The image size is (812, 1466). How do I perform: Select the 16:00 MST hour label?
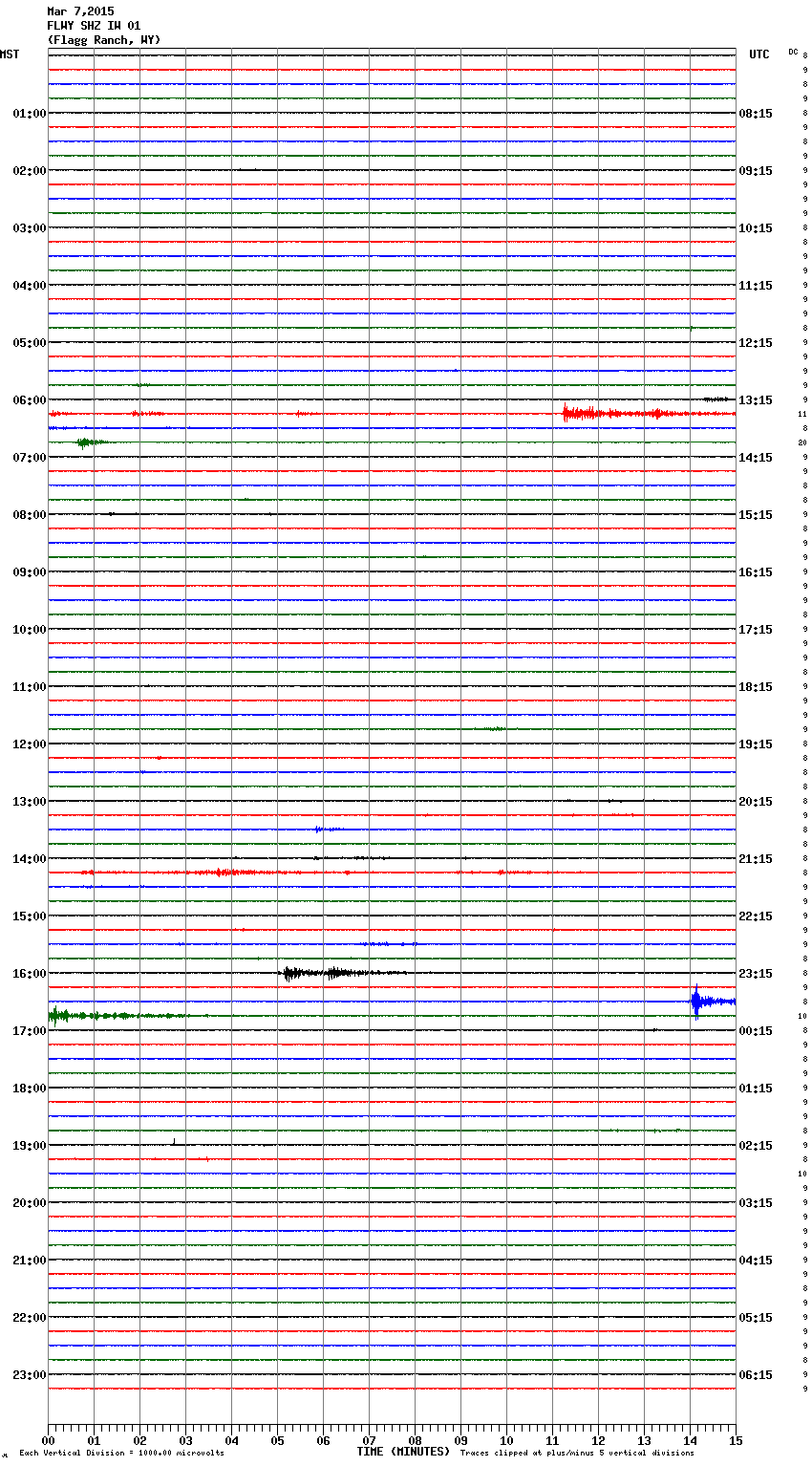(30, 974)
